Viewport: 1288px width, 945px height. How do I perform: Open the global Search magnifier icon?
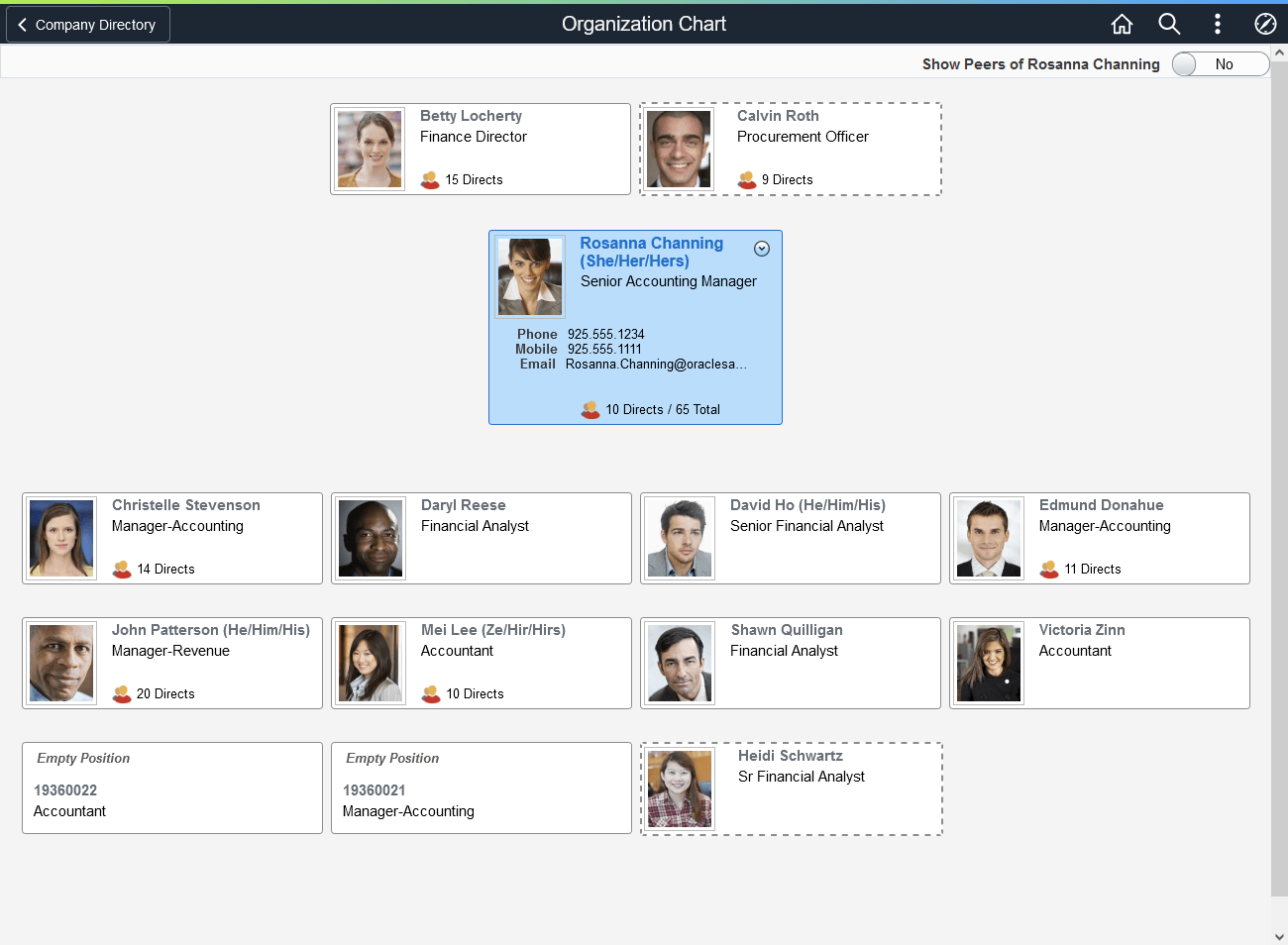pos(1169,24)
